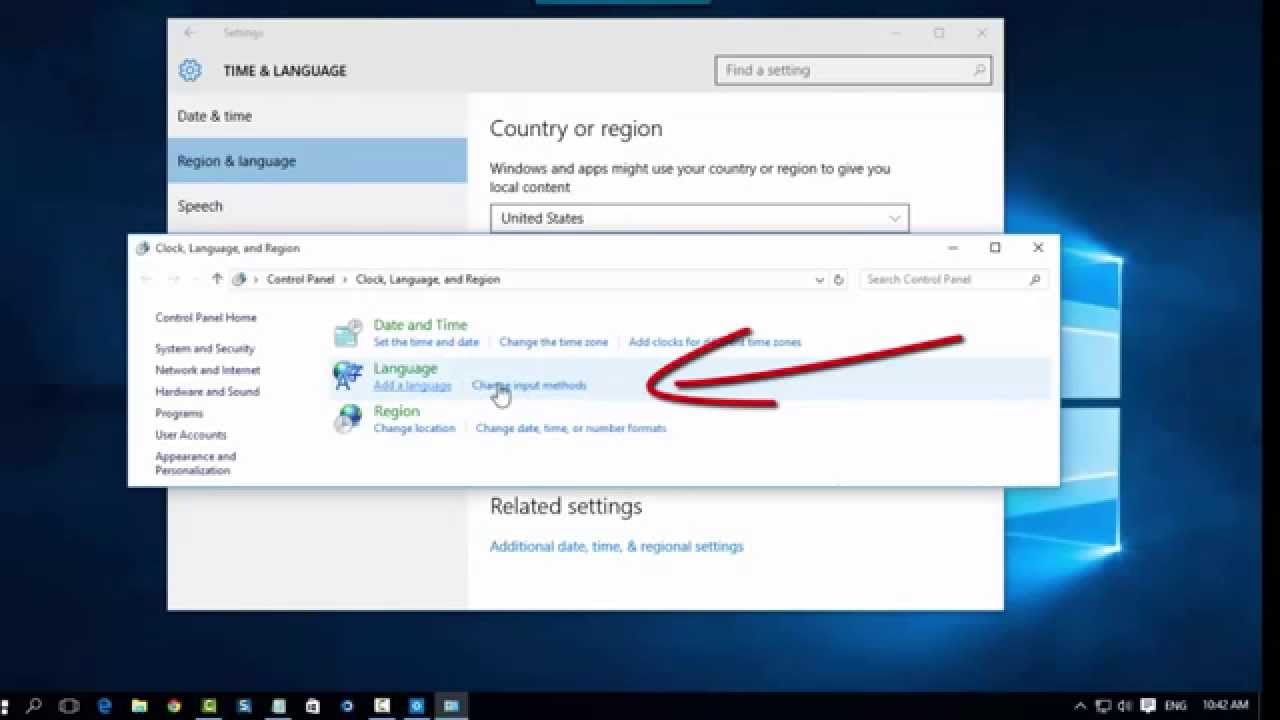Open User Accounts category
Viewport: 1280px width, 720px height.
(x=191, y=435)
